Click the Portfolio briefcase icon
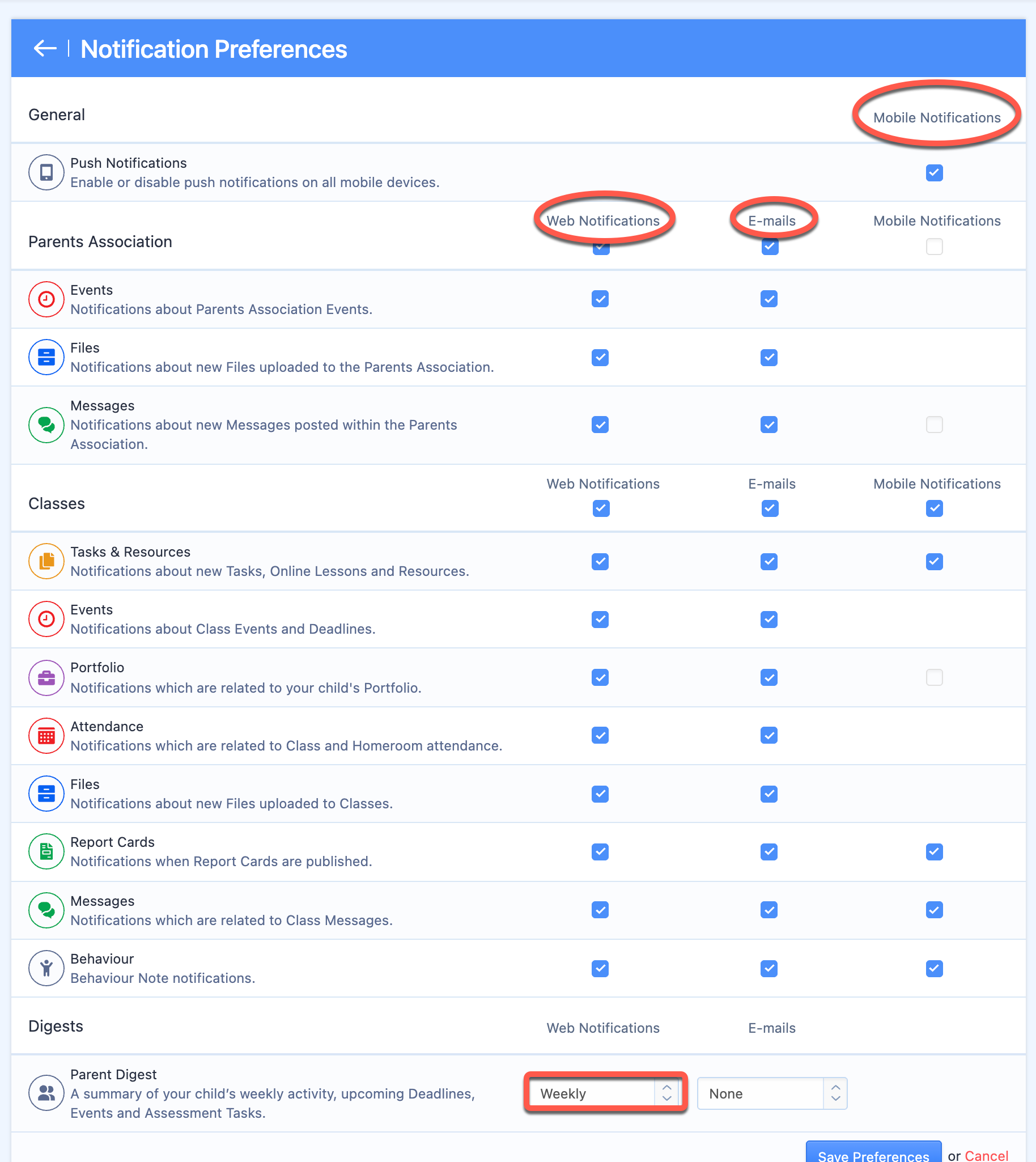This screenshot has width=1036, height=1162. tap(46, 677)
